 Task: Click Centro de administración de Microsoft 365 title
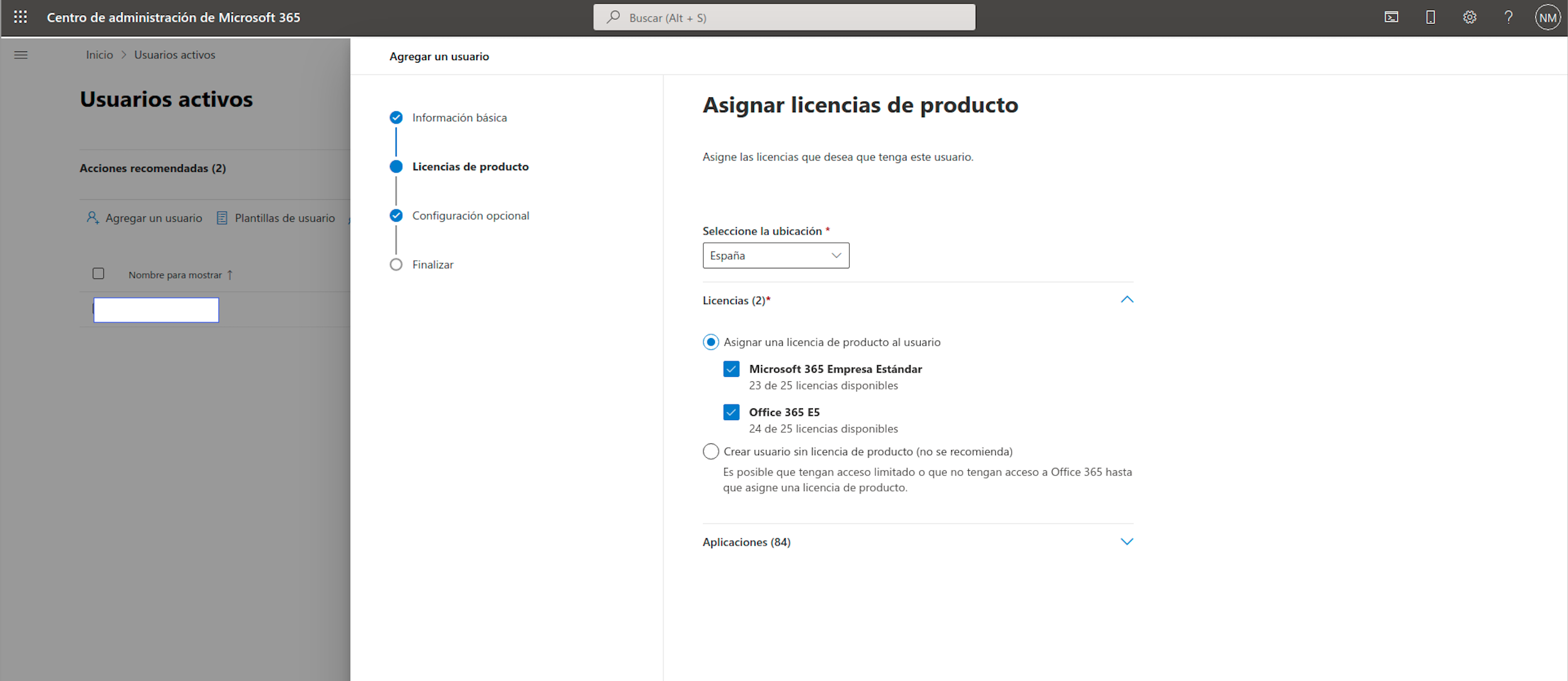[174, 18]
